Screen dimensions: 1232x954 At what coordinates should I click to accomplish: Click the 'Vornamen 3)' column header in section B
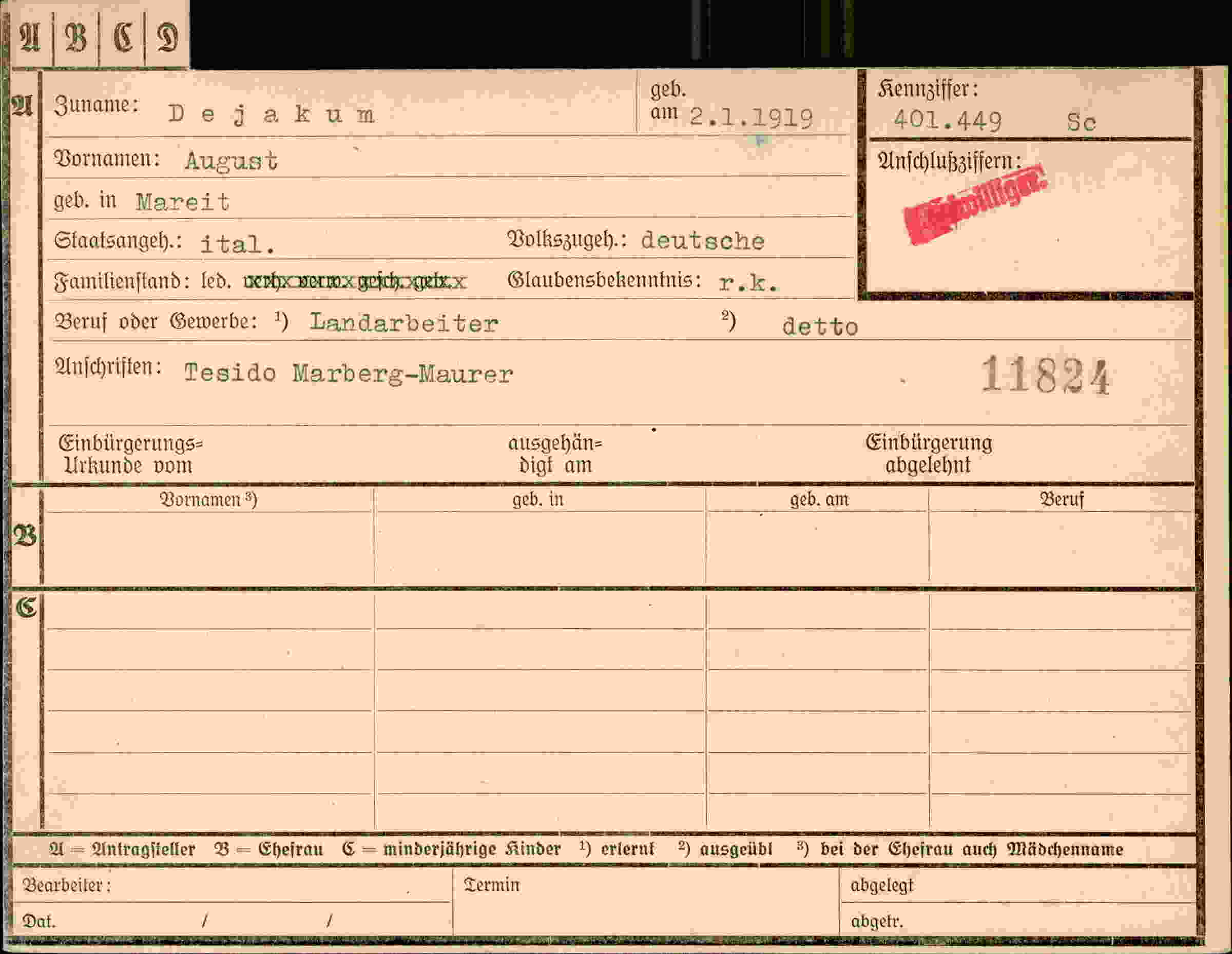click(209, 500)
